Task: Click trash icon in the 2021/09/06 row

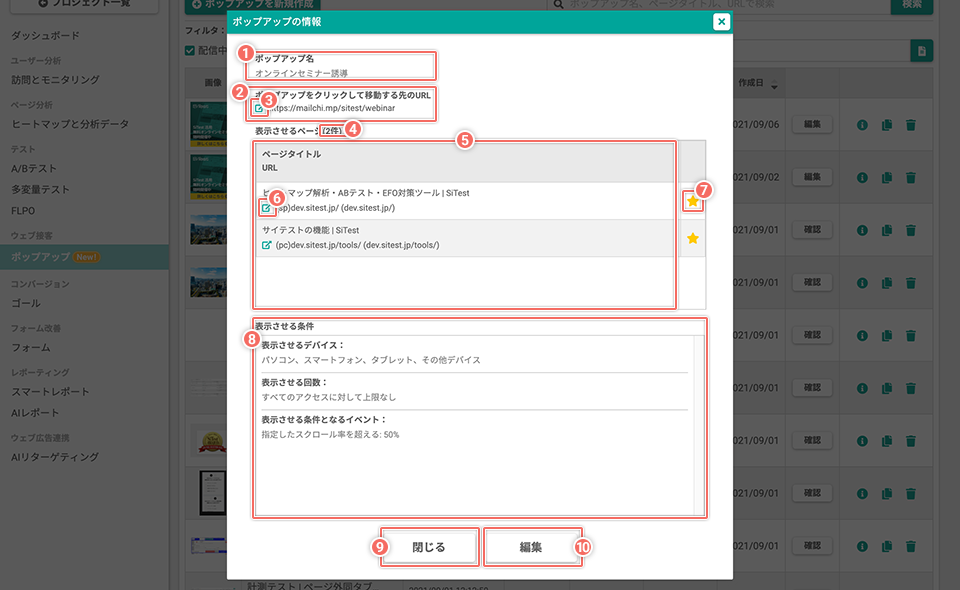Action: (910, 125)
